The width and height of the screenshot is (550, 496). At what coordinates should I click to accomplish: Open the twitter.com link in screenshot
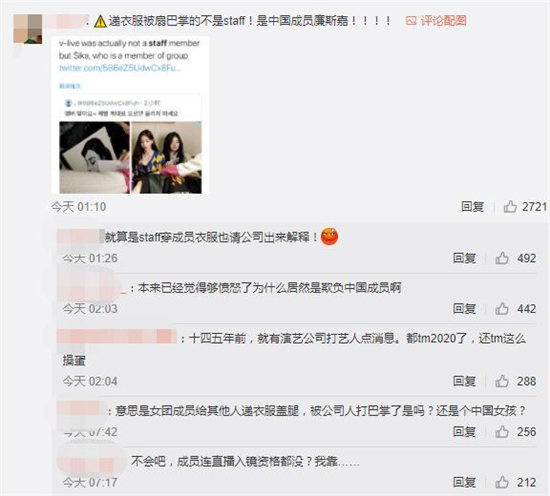pos(120,68)
